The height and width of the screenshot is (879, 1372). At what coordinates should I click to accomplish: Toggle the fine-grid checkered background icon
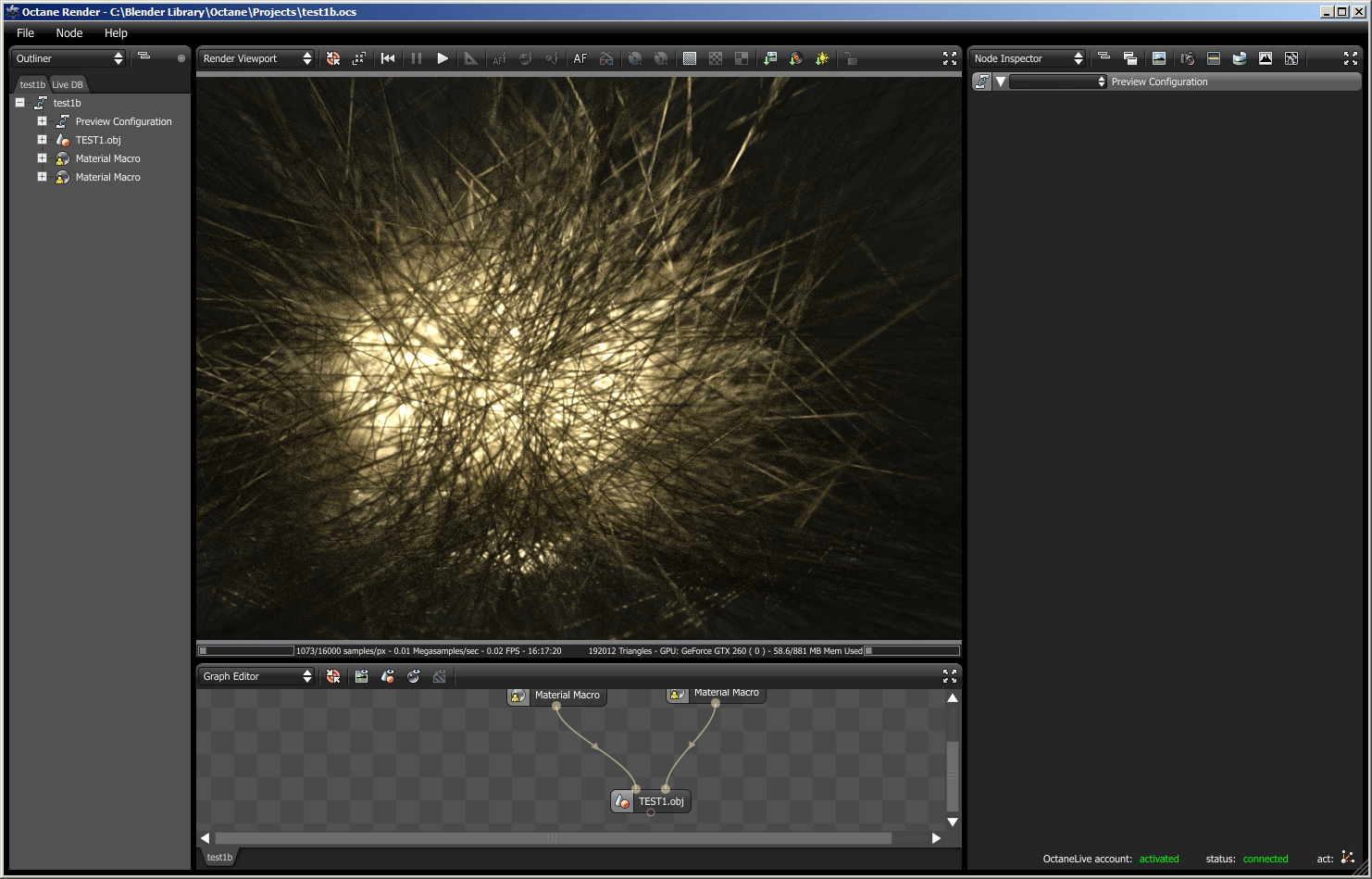[x=690, y=58]
